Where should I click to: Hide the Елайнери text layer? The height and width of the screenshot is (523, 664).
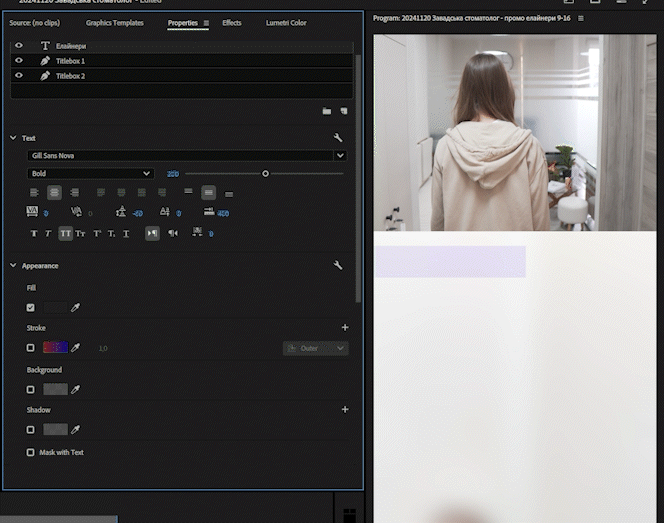(x=19, y=45)
